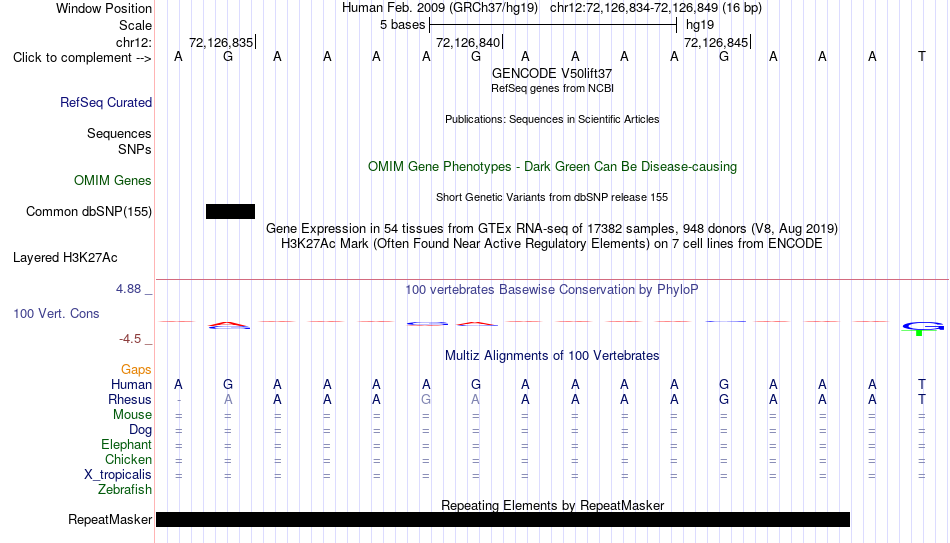Image resolution: width=950 pixels, height=543 pixels.
Task: Click the orange Gaps label
Action: click(136, 369)
